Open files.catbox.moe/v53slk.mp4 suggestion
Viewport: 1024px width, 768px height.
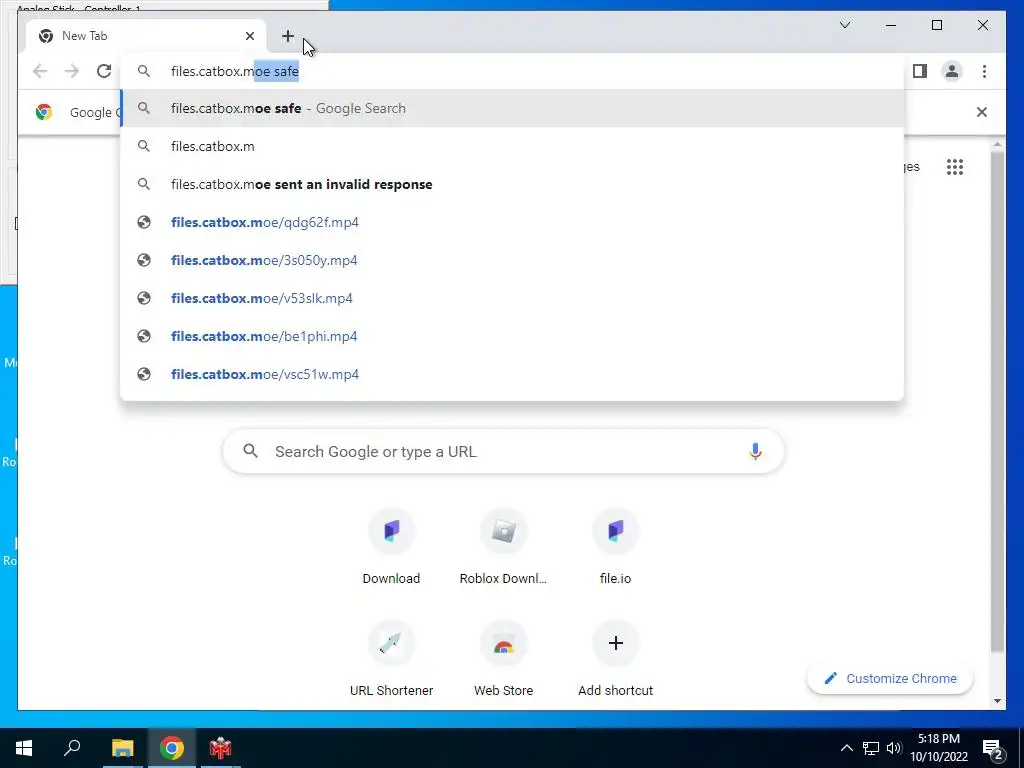click(x=512, y=298)
